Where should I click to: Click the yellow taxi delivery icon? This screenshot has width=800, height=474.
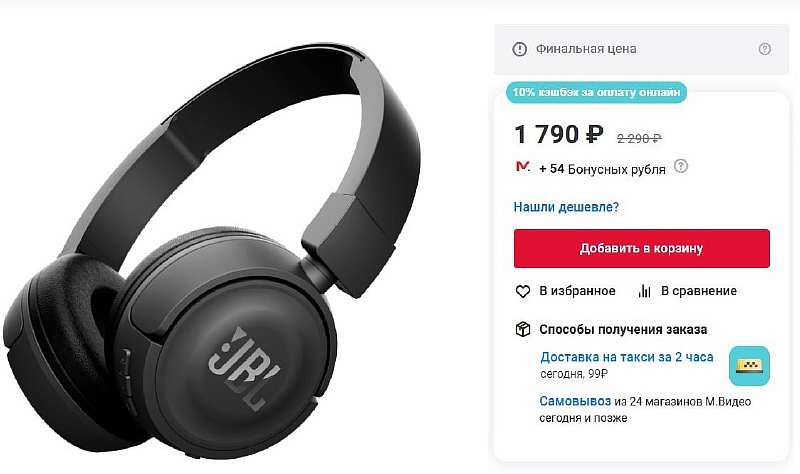749,366
